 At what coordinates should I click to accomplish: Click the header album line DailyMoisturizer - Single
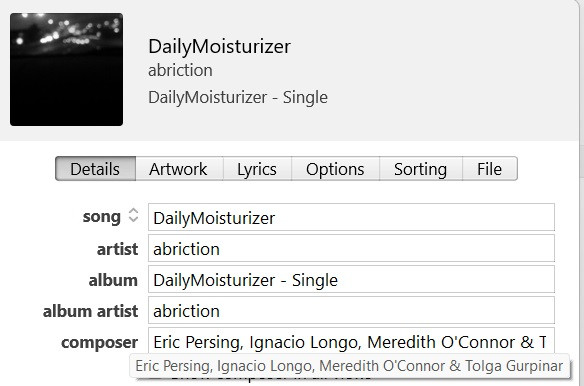point(238,98)
